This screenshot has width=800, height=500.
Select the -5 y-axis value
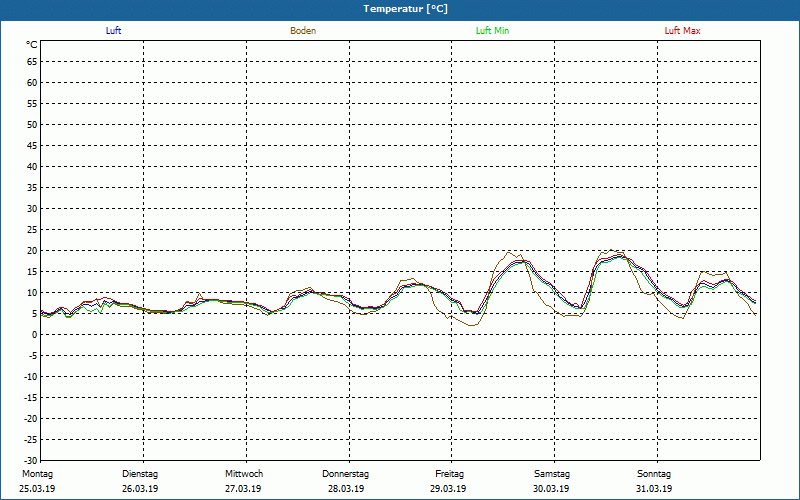pos(33,356)
